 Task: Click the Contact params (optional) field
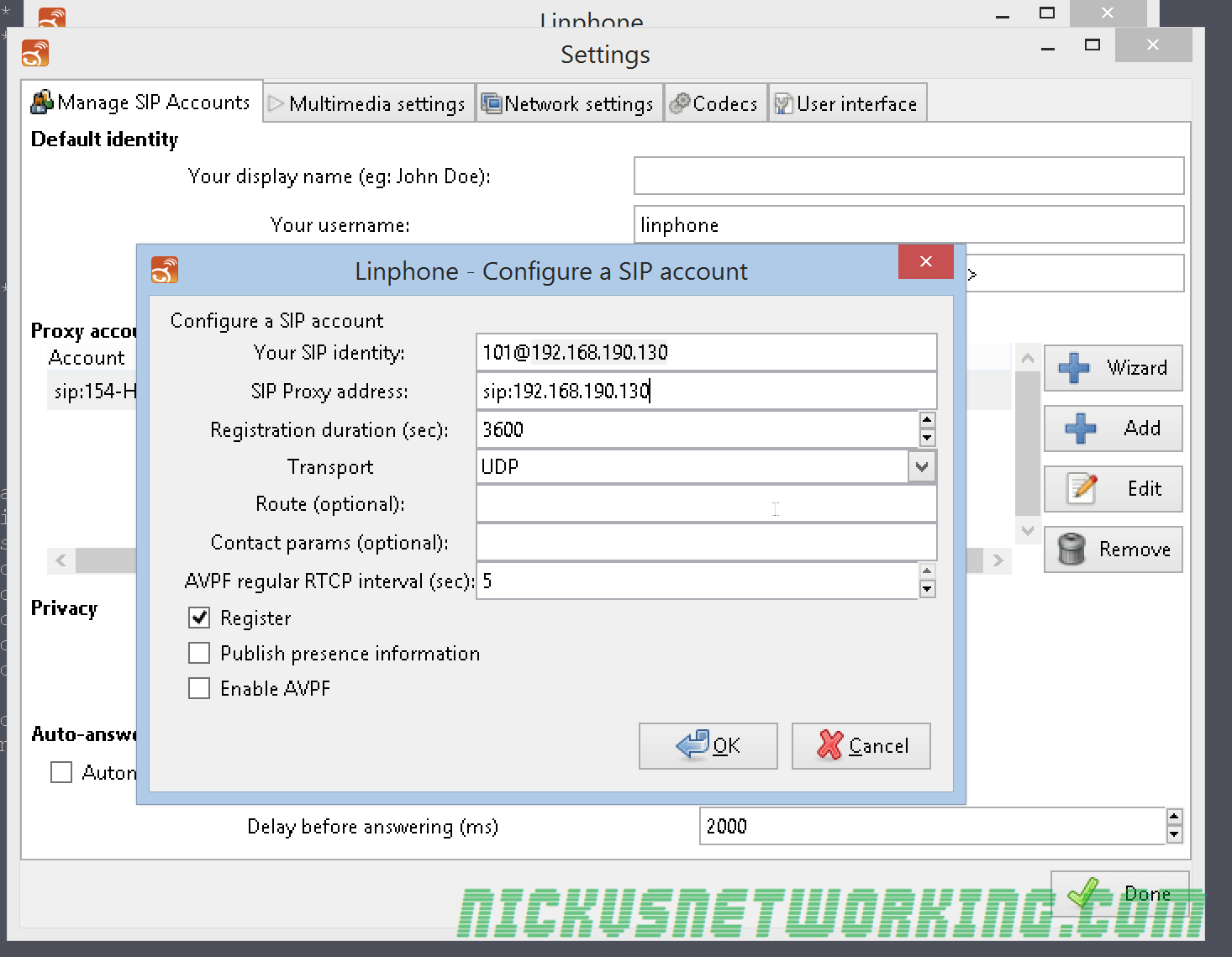(x=706, y=542)
